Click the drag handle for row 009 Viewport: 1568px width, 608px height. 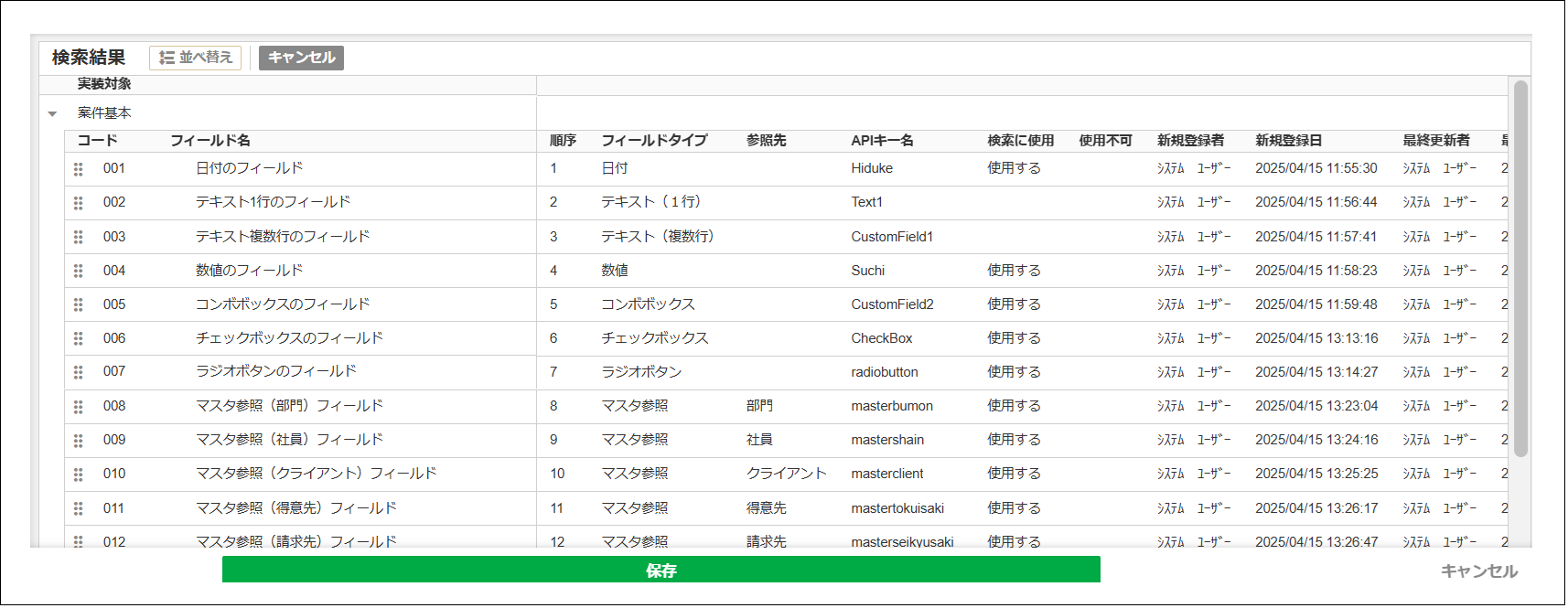click(79, 441)
